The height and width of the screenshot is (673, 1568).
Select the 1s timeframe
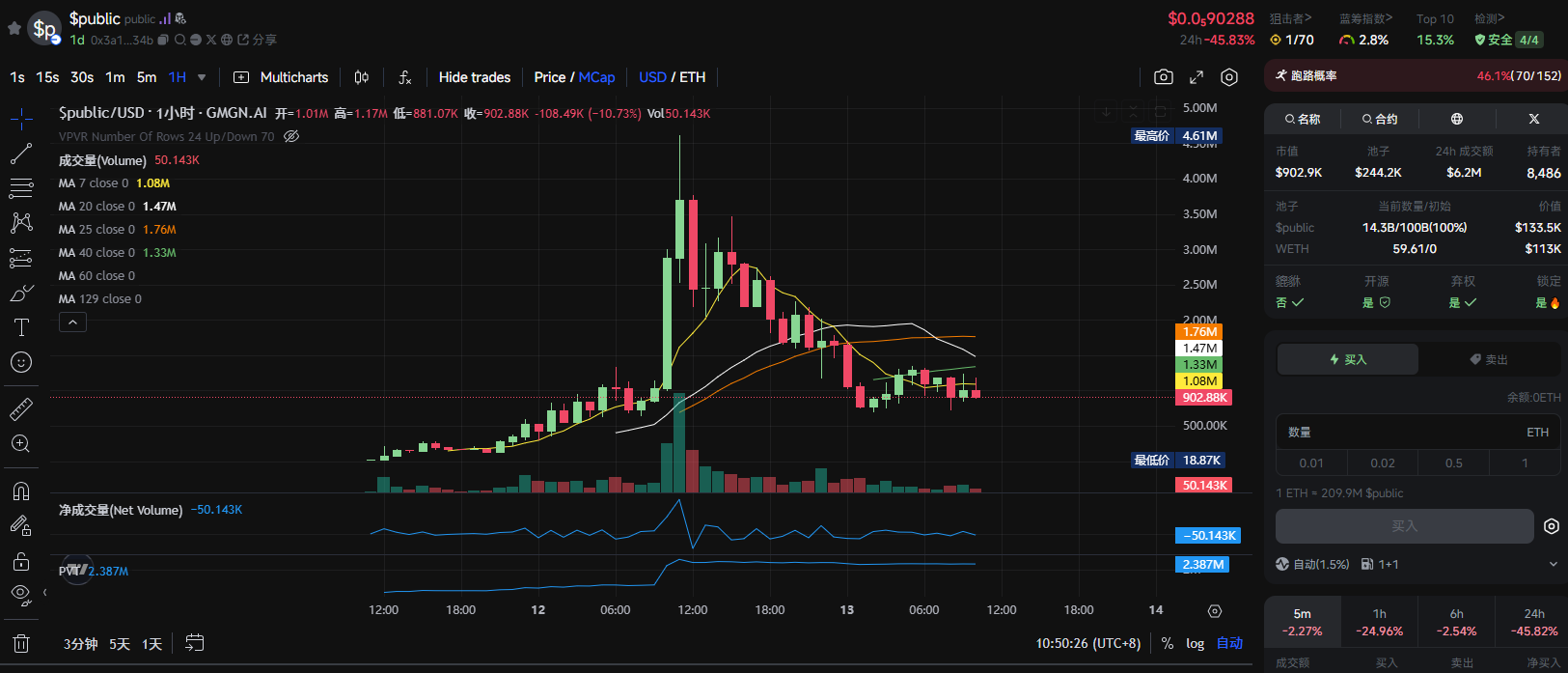17,77
